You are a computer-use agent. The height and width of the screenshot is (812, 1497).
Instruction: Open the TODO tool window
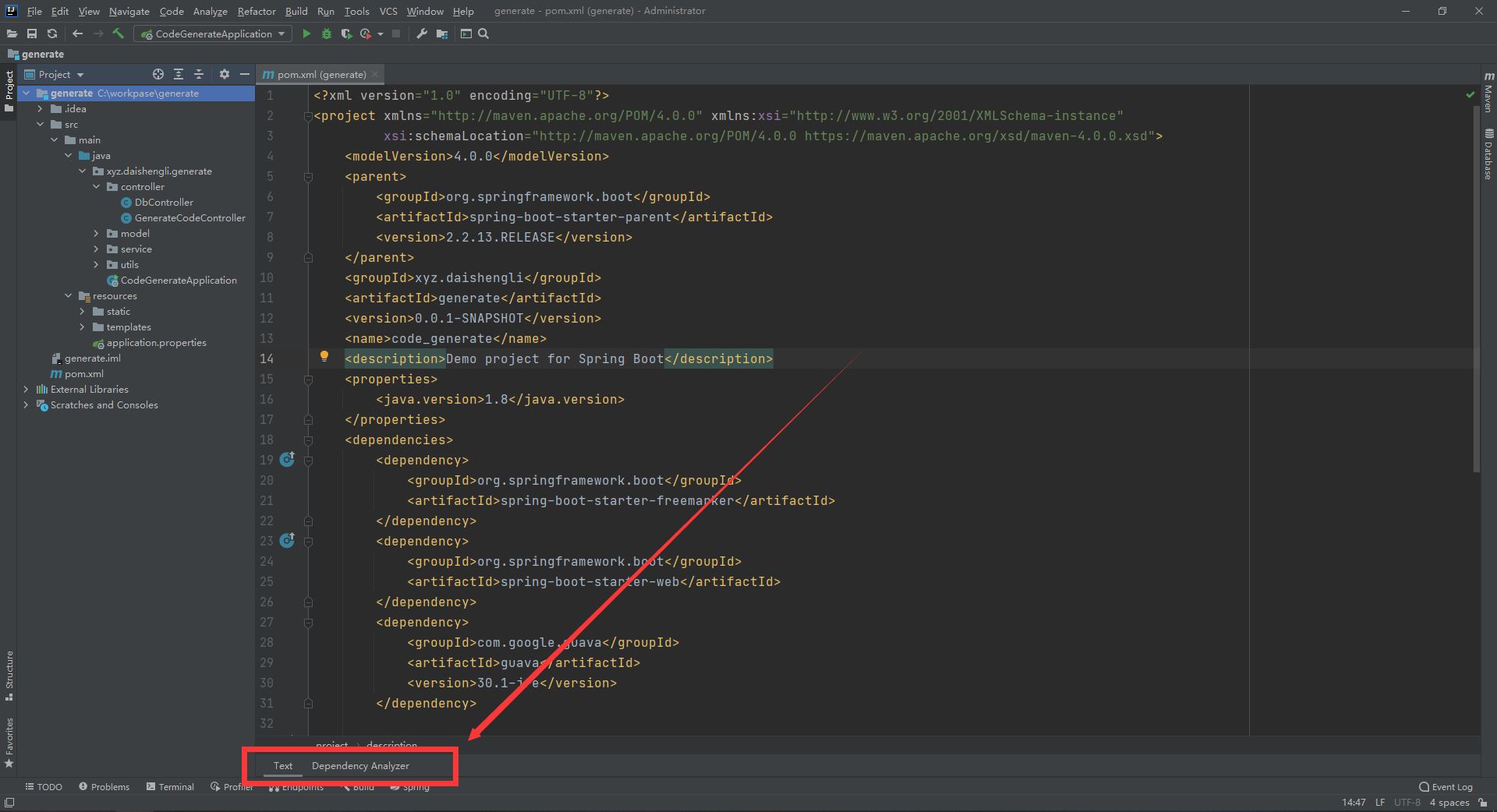click(x=44, y=787)
